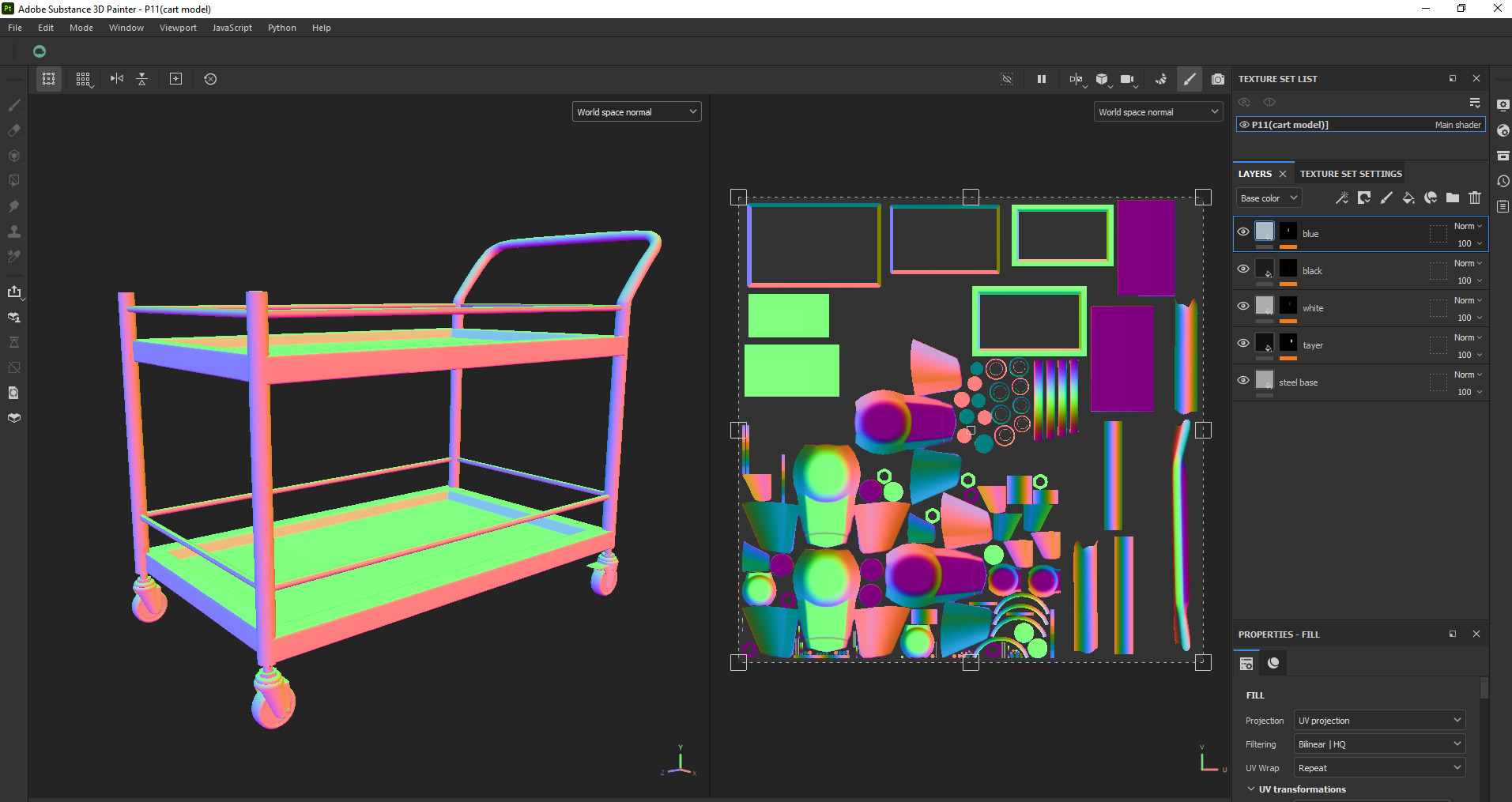Image resolution: width=1512 pixels, height=802 pixels.
Task: Open the camera video settings icon
Action: (x=1128, y=79)
